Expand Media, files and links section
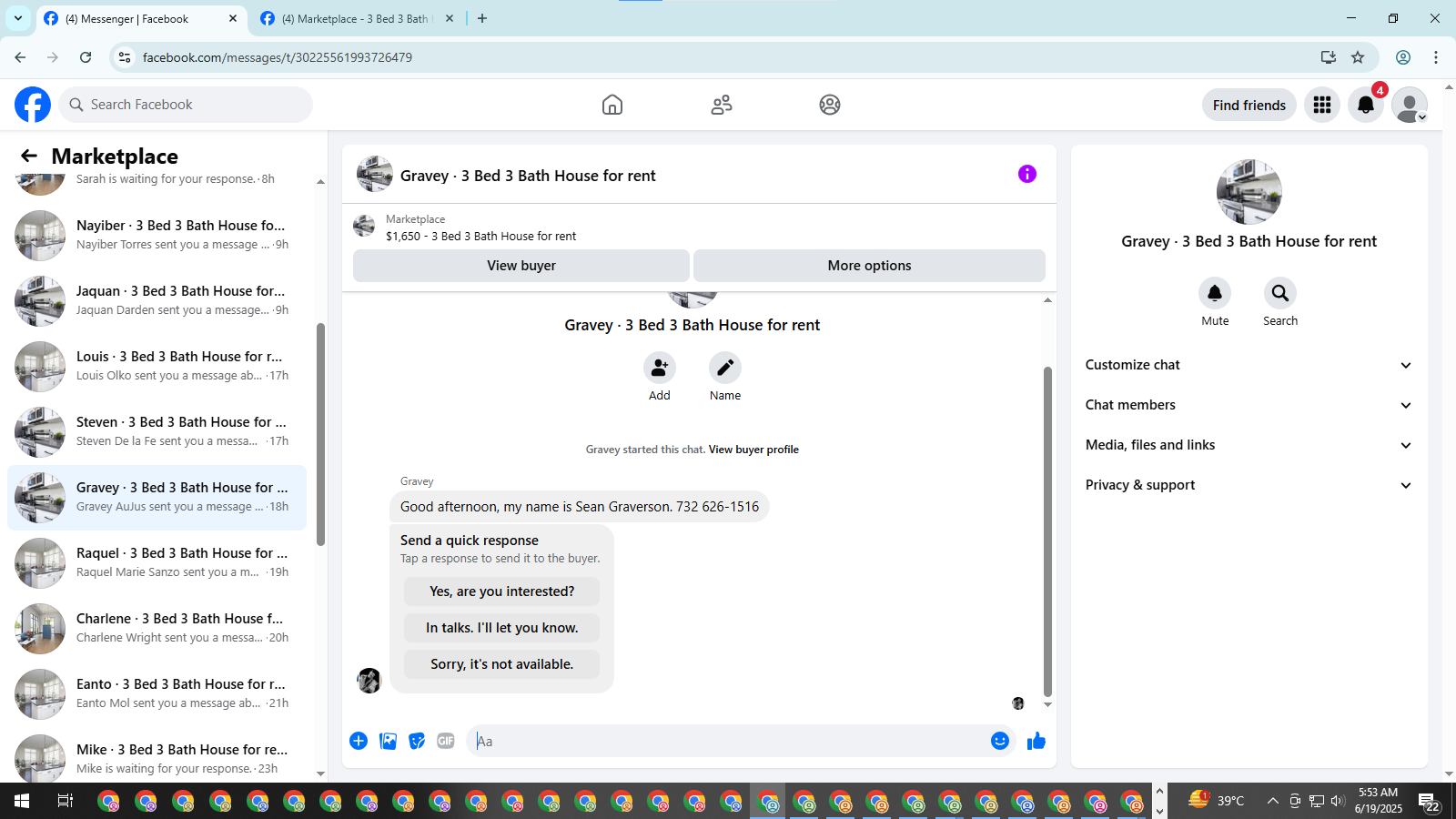 point(1249,445)
